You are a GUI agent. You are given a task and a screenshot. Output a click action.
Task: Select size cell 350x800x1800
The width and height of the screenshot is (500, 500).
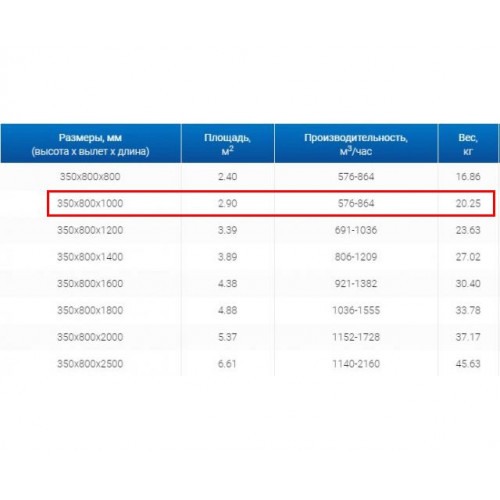pos(90,310)
